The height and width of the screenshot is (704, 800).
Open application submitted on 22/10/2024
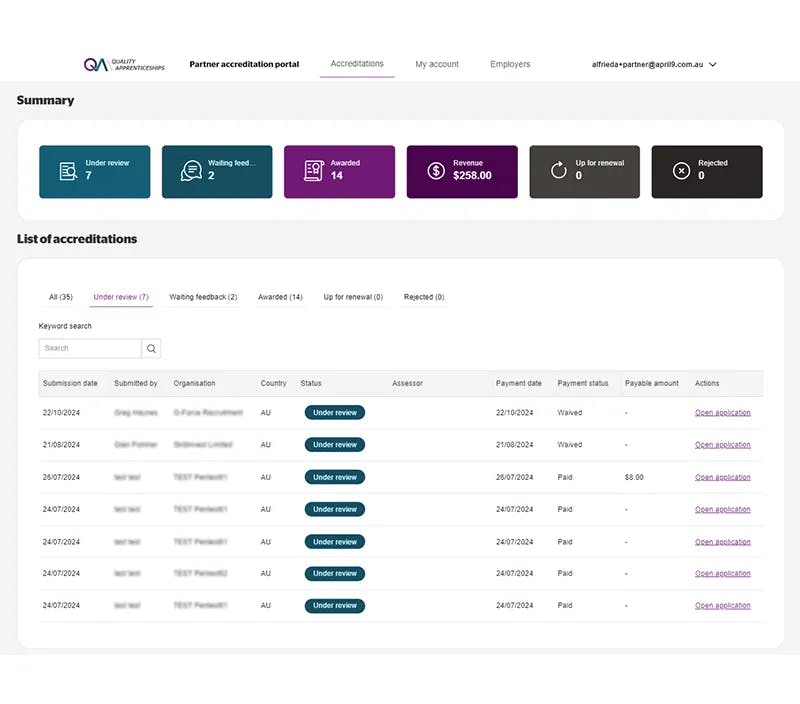tap(722, 413)
